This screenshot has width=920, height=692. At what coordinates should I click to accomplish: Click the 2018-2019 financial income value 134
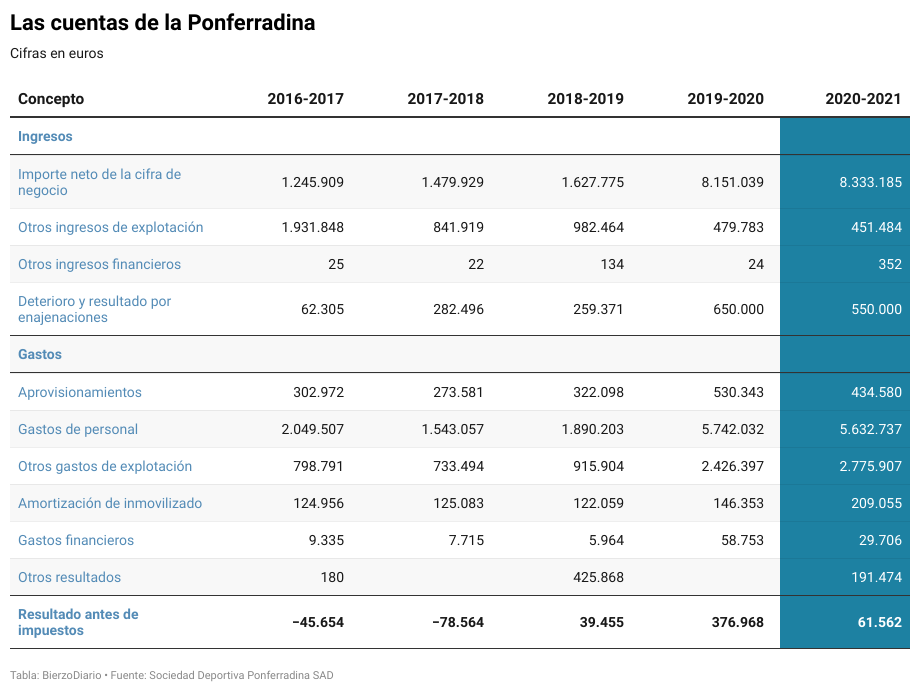612,264
